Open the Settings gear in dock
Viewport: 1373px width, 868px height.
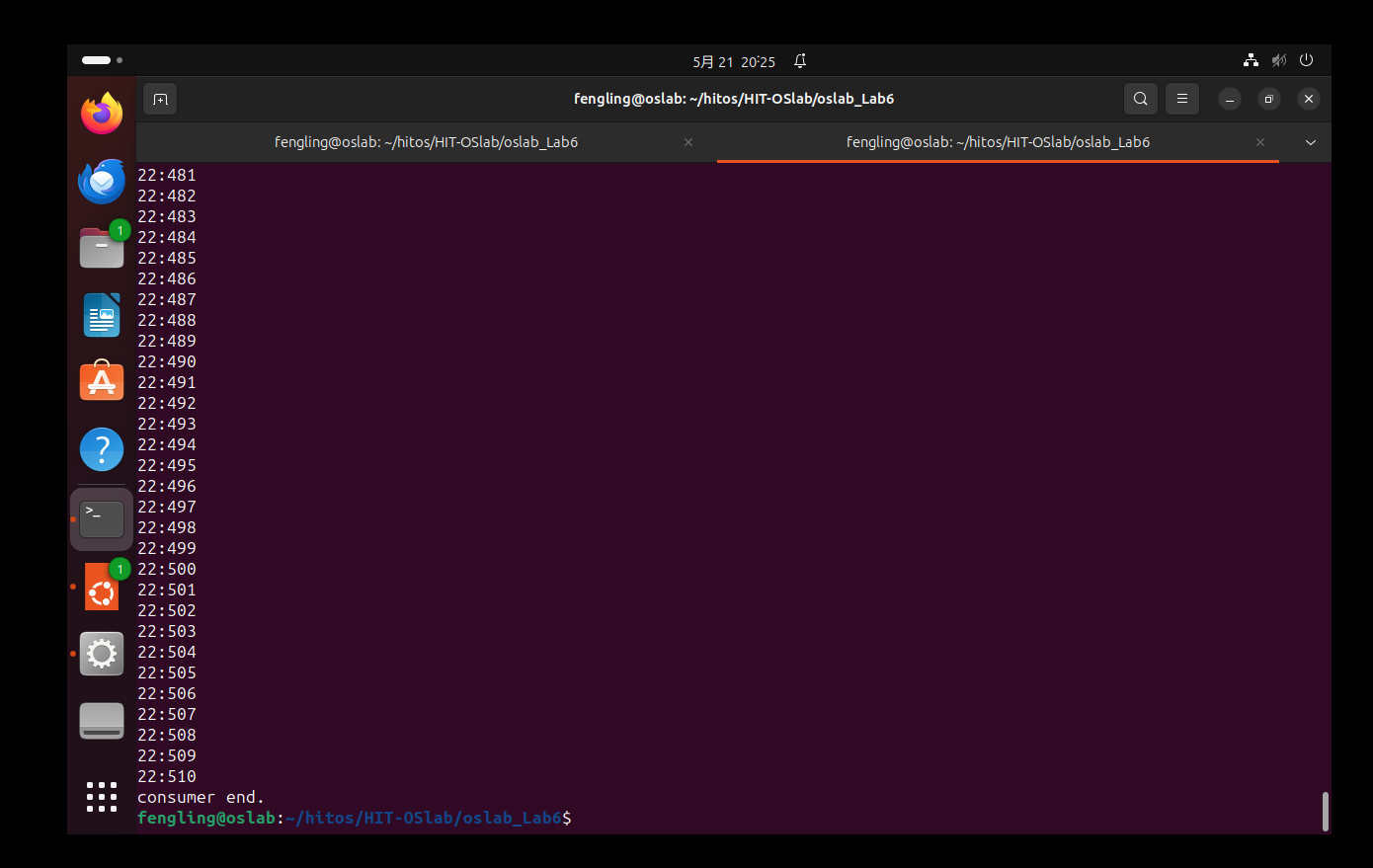click(102, 654)
